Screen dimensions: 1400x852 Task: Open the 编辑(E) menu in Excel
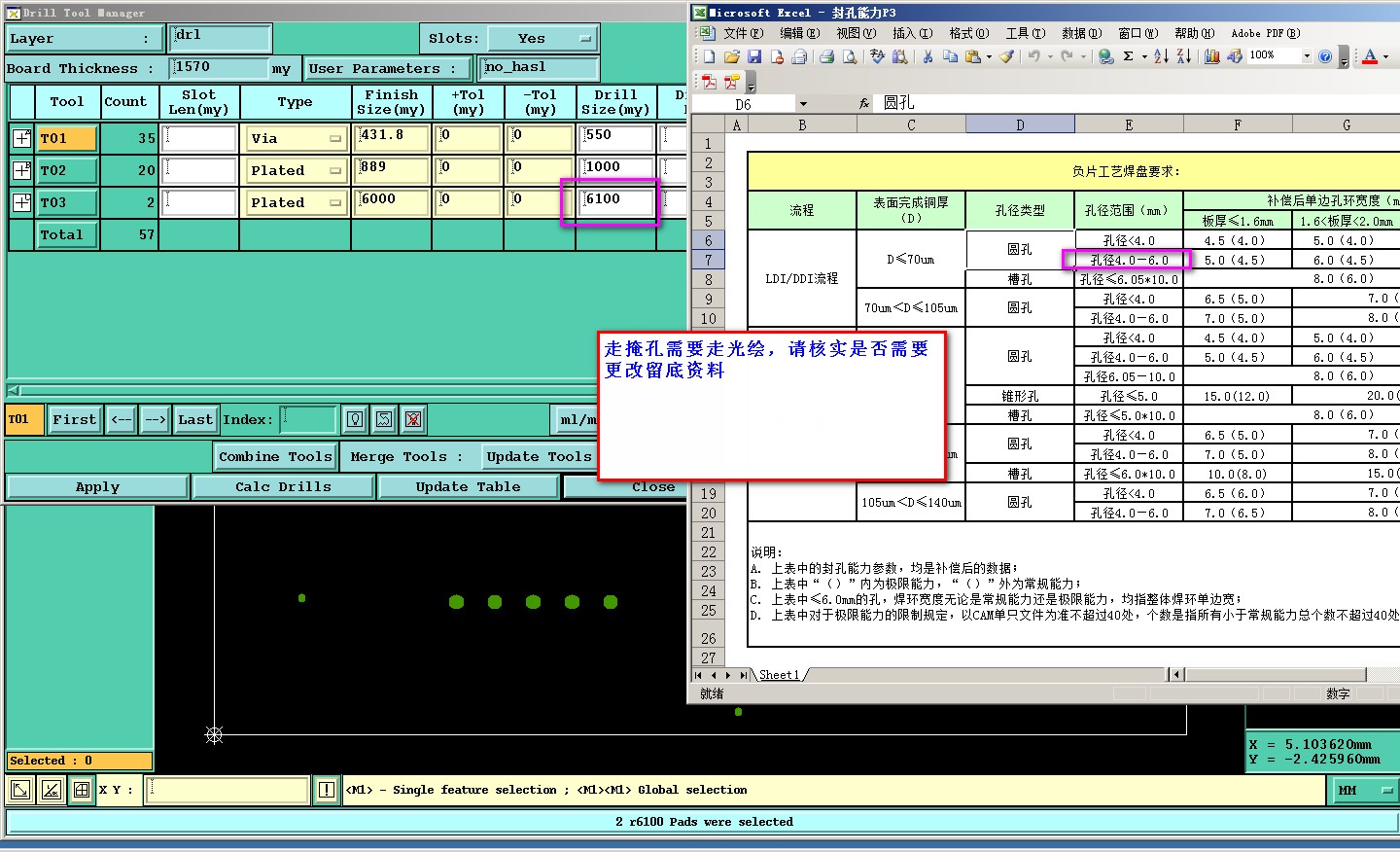click(x=800, y=33)
